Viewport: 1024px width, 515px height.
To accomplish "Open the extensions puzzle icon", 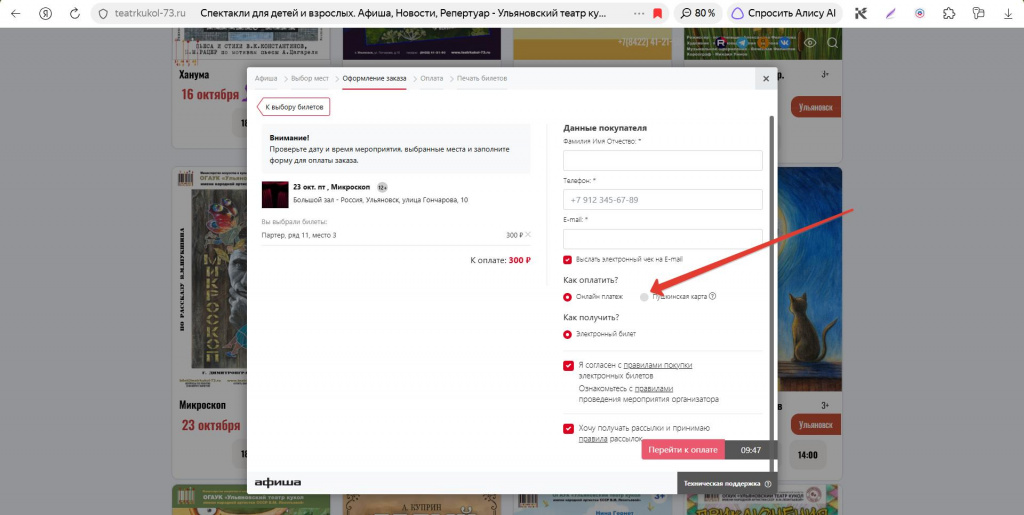I will coord(949,13).
